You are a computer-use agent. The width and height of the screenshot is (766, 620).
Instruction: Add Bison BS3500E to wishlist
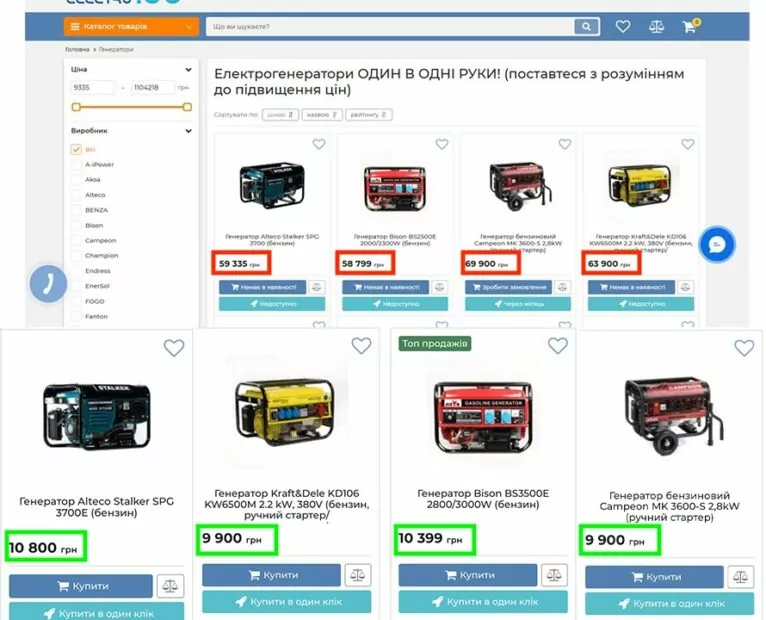(558, 345)
